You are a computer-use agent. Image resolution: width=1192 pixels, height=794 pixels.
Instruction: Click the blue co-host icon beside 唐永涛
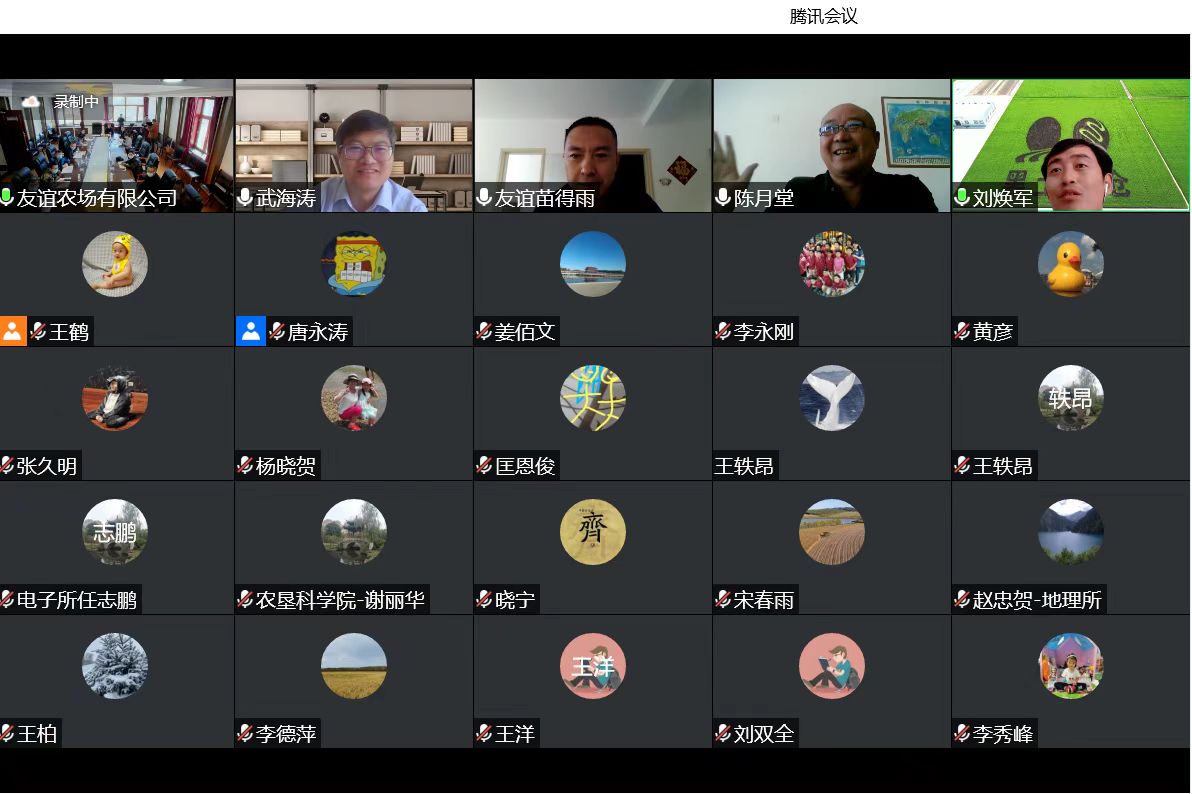pos(251,331)
